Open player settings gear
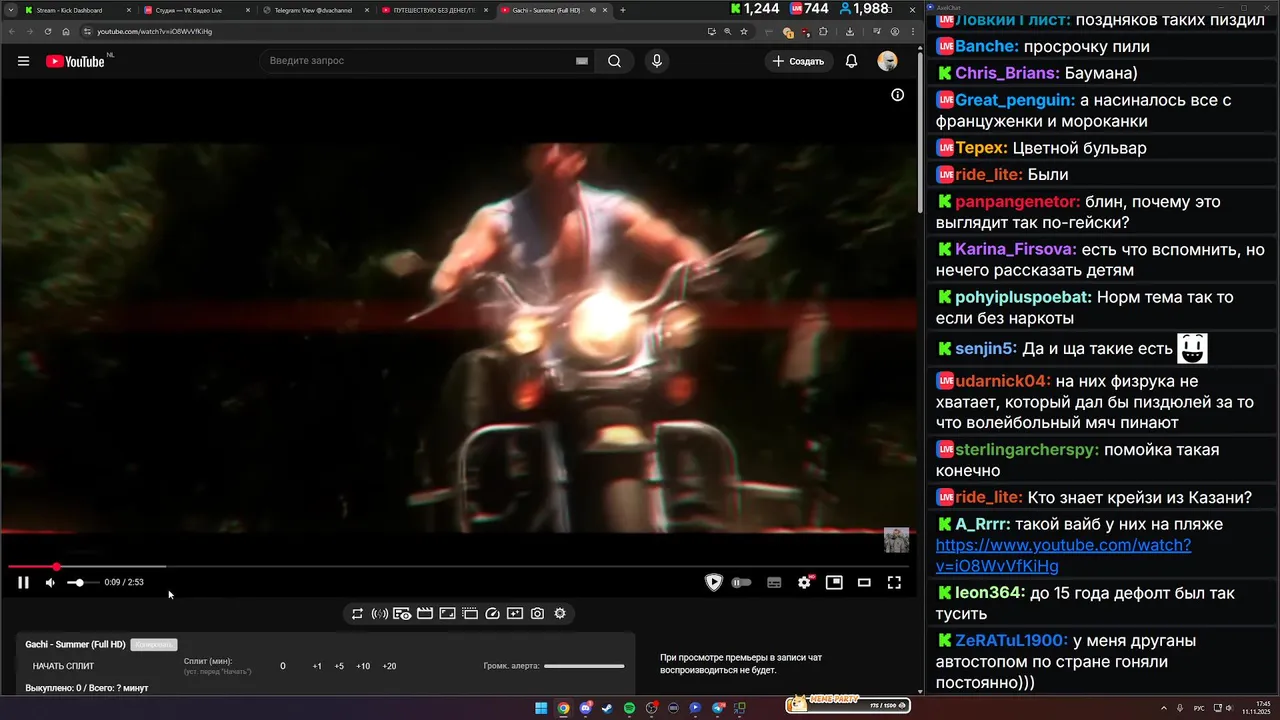Image resolution: width=1280 pixels, height=720 pixels. [x=804, y=582]
